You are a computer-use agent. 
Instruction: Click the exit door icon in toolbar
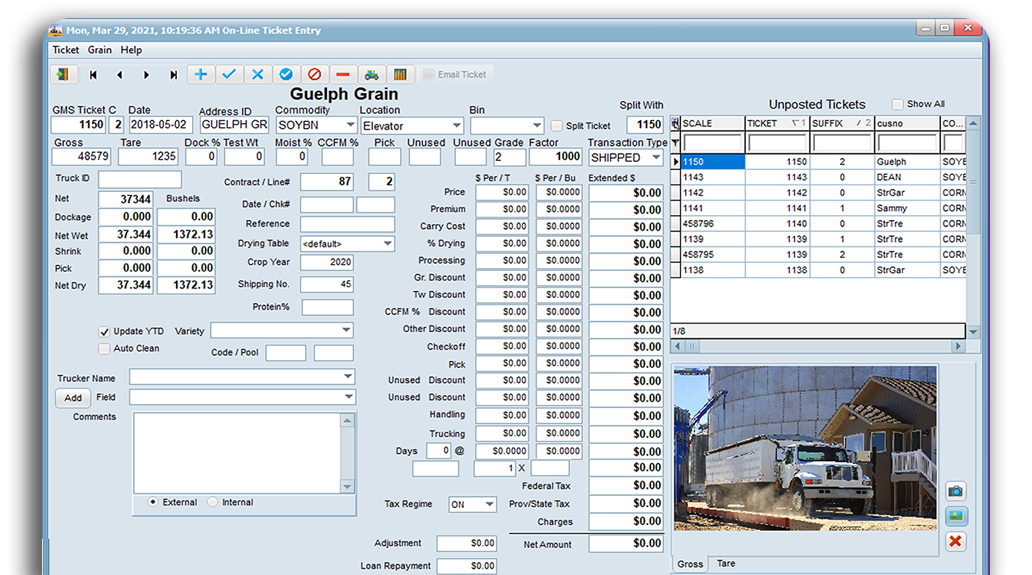[x=63, y=74]
